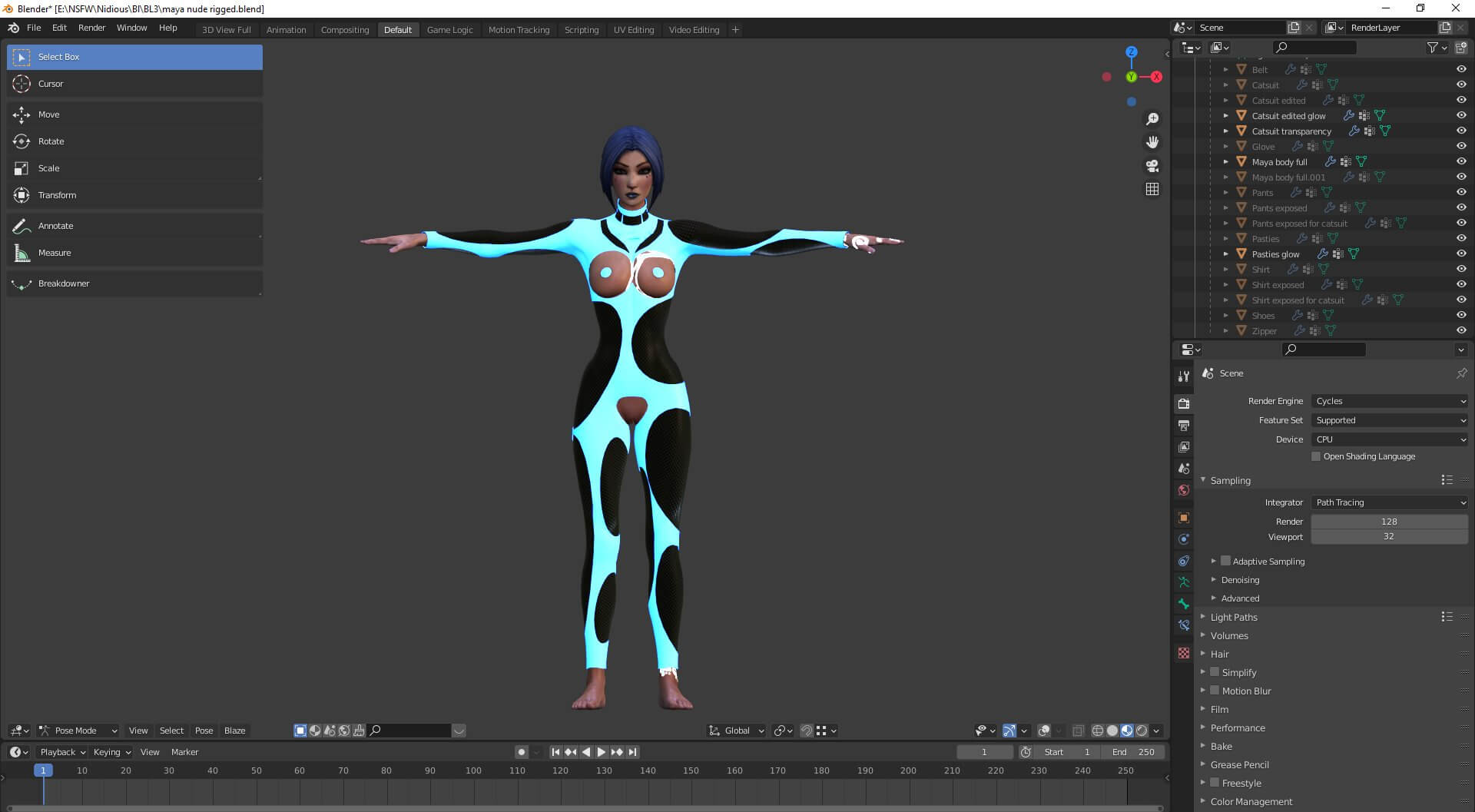Open the Render menu
The image size is (1475, 812).
pos(91,28)
